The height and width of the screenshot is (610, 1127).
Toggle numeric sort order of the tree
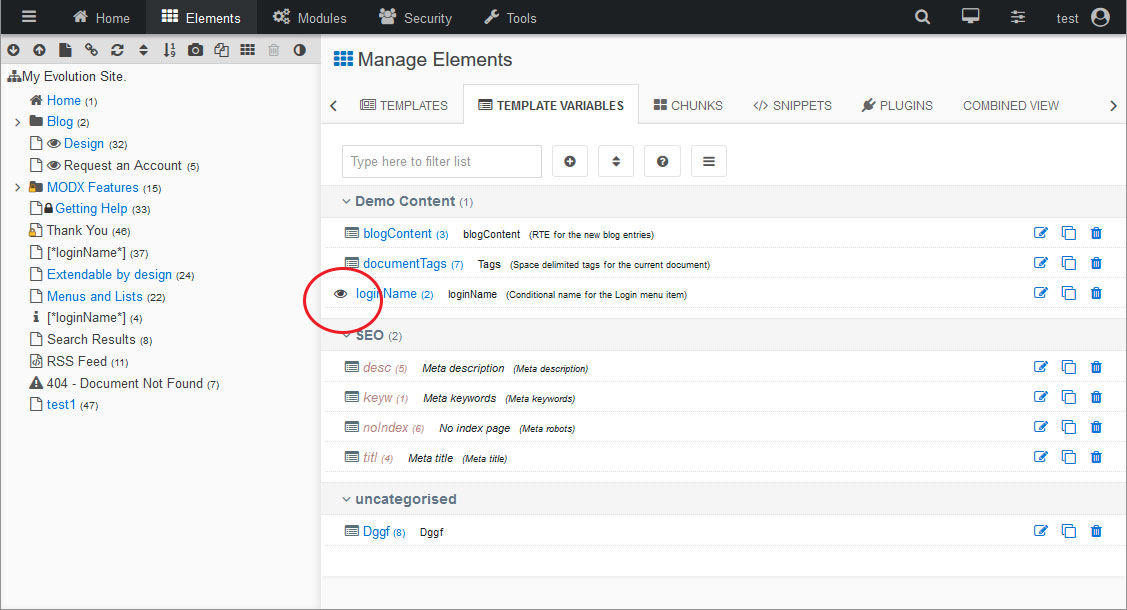[x=169, y=49]
